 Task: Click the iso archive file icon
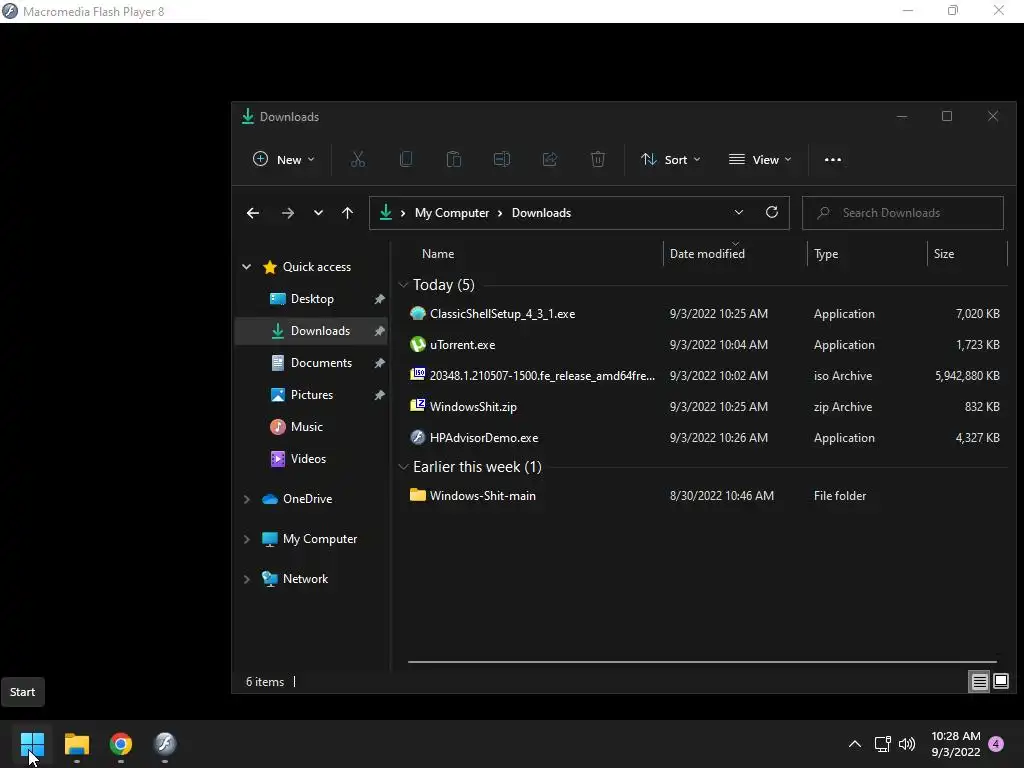click(x=417, y=375)
